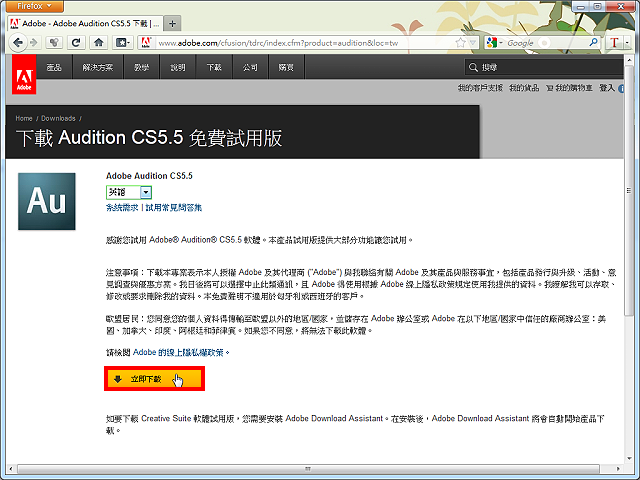Click the horizontal scrollbar thumb

pos(308,469)
